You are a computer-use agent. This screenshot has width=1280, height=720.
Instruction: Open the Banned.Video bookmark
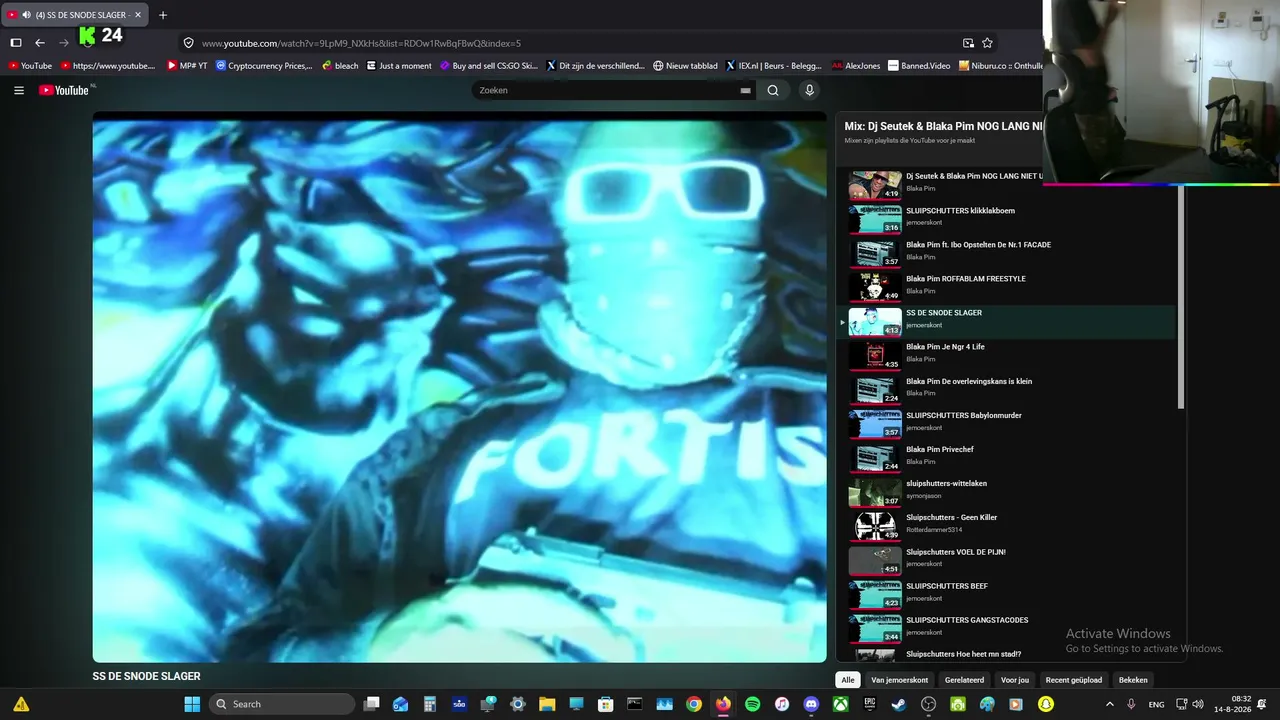pos(919,66)
